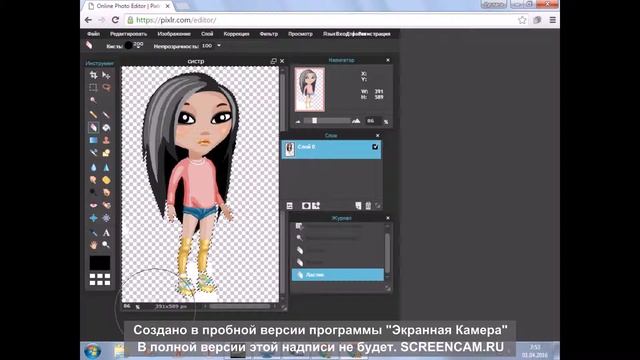Image resolution: width=640 pixels, height=360 pixels.
Task: Select the Smudge finger tool
Action: [x=93, y=180]
